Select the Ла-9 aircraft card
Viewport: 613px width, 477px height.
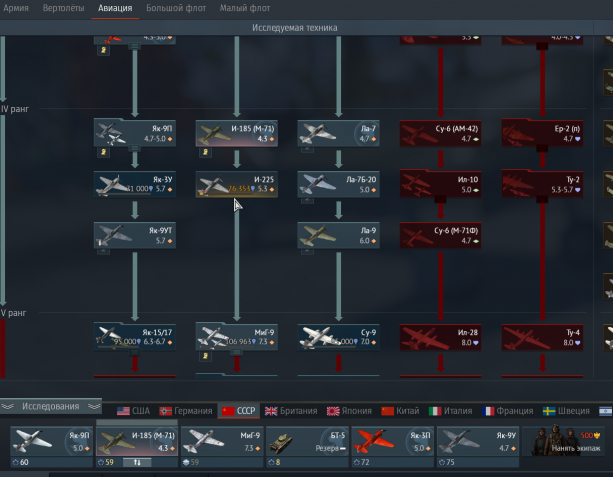pos(339,235)
